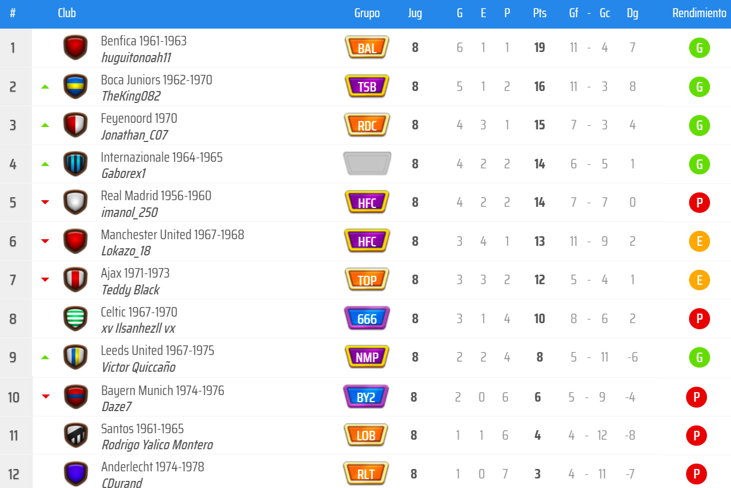Open manager Victor Quiccaño profile
731x488 pixels.
pos(138,367)
